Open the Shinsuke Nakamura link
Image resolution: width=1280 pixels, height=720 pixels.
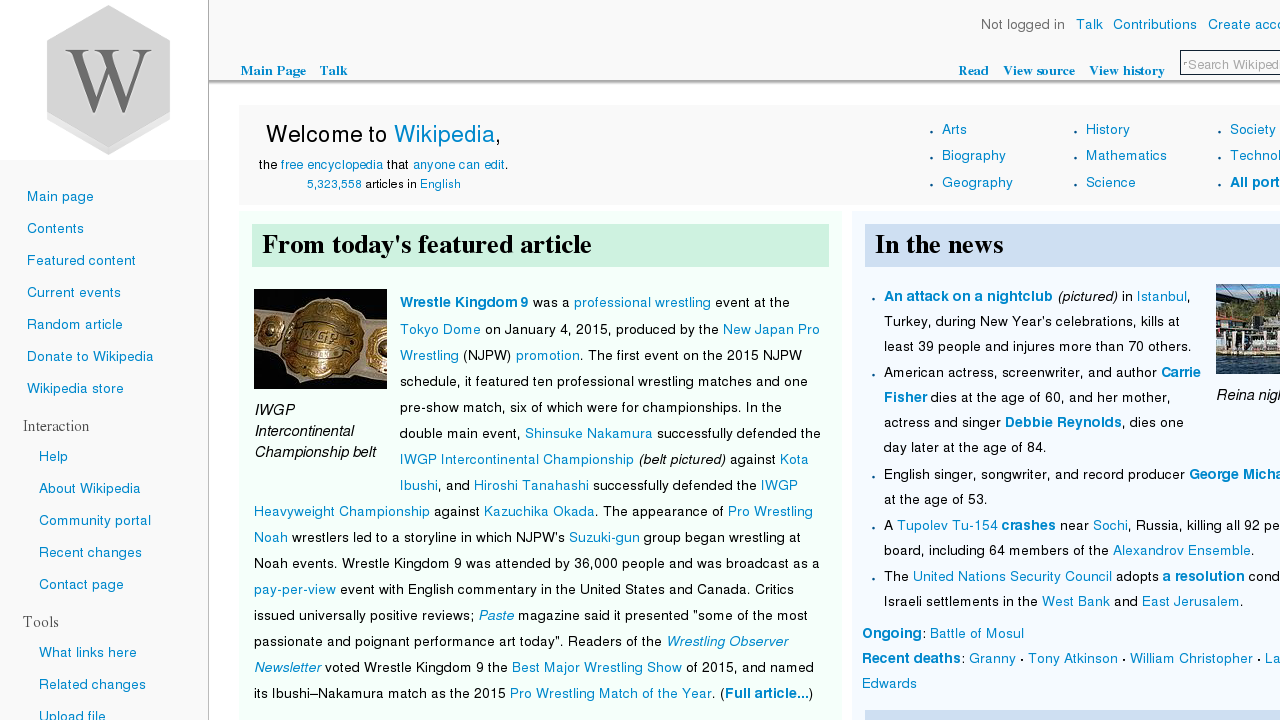tap(589, 434)
